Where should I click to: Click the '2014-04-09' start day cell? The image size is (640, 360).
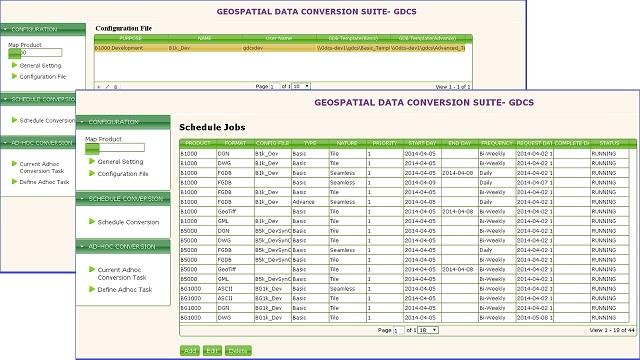422,183
